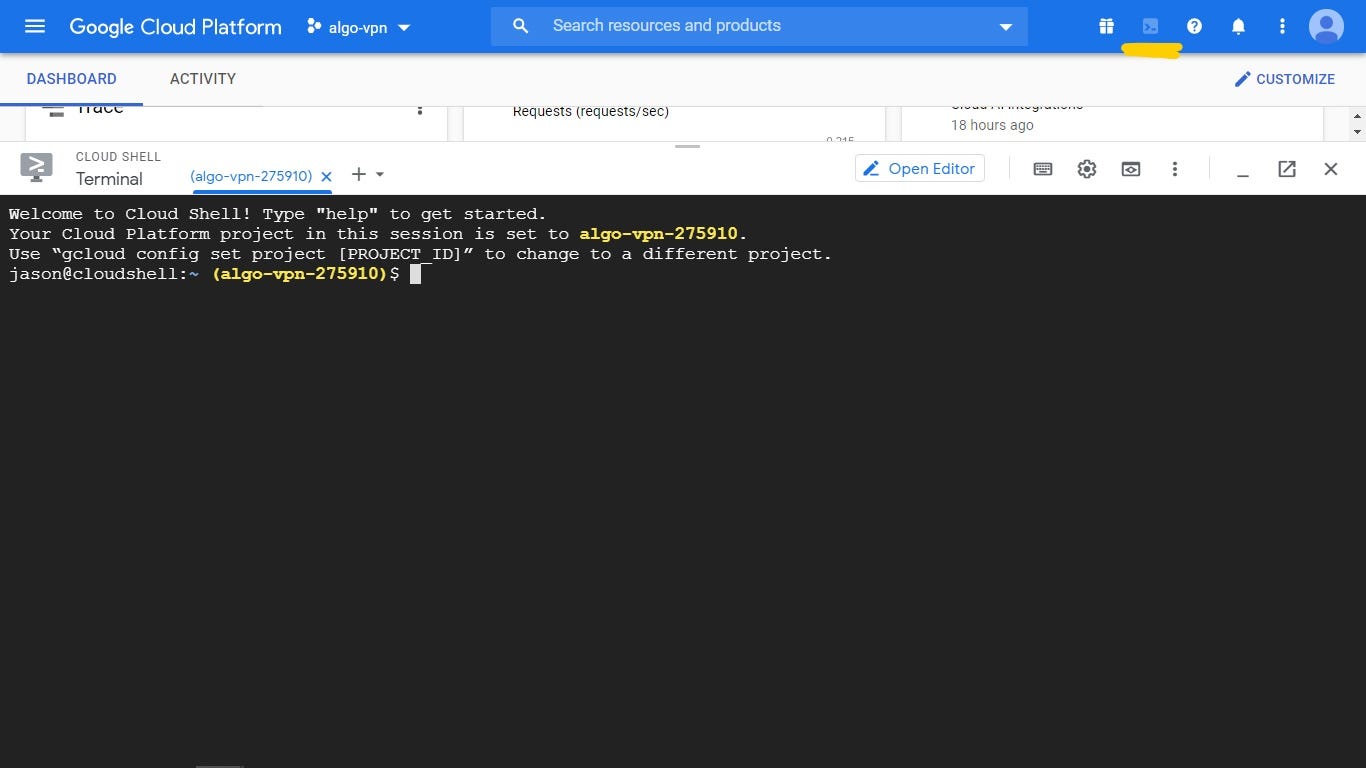Click the free trial gift icon

1106,27
